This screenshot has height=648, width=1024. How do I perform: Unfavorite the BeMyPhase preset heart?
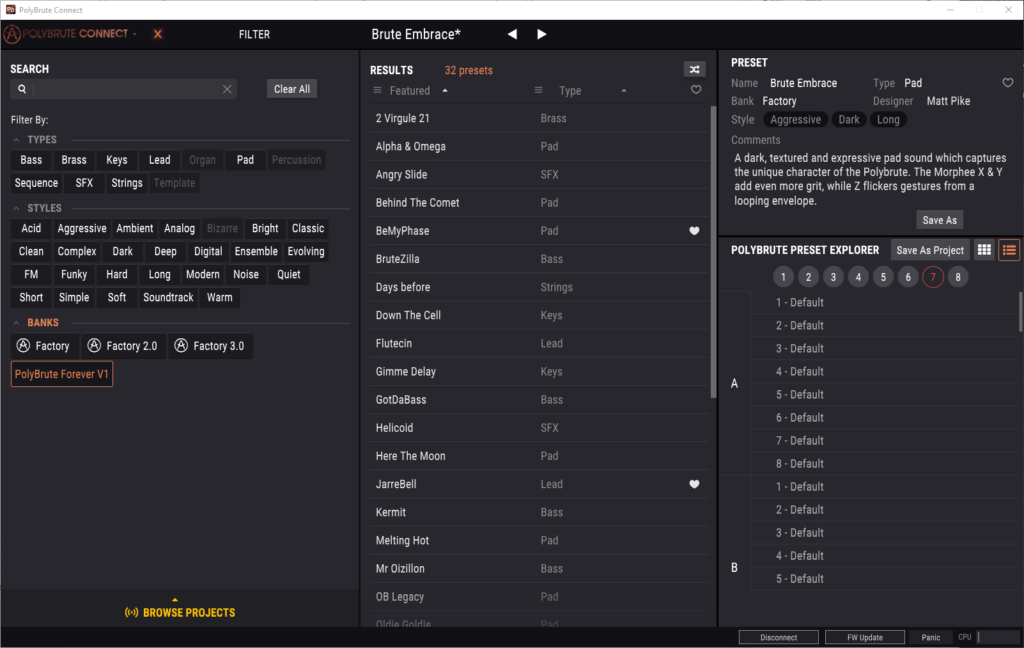(695, 231)
